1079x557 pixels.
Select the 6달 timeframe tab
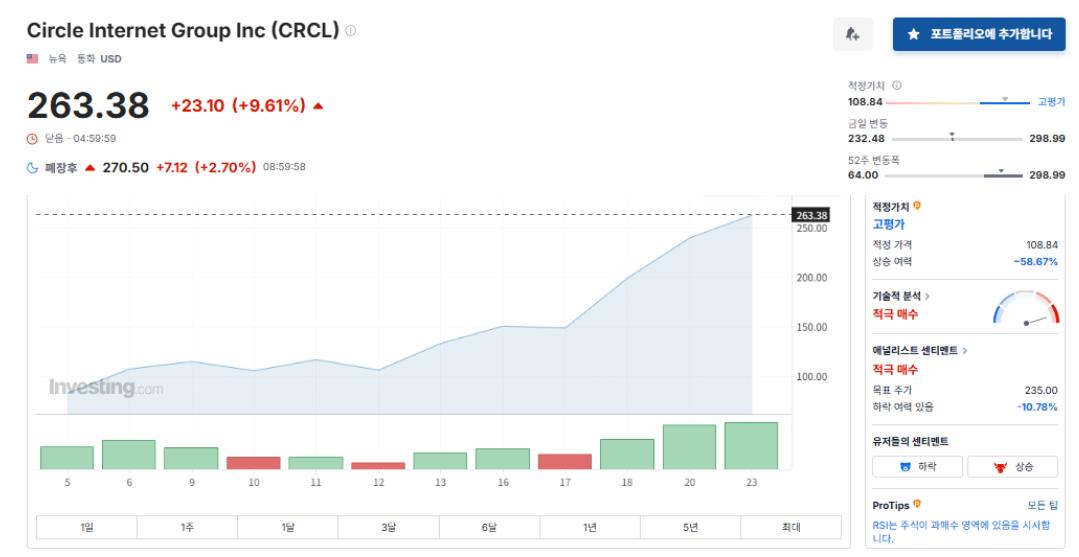click(x=489, y=527)
